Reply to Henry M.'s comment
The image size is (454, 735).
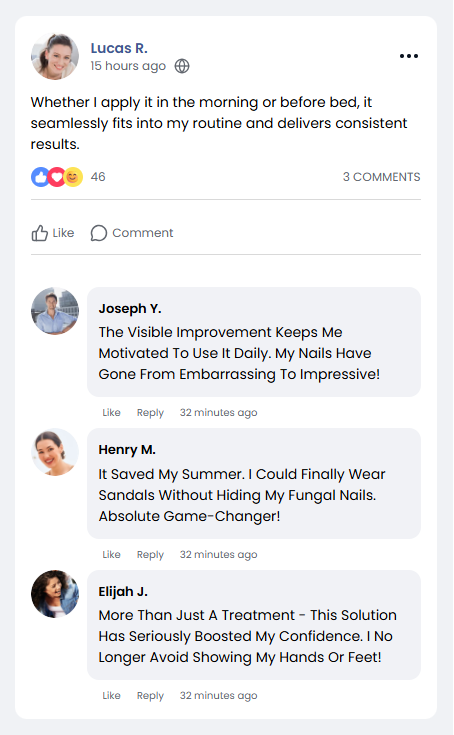tap(150, 555)
